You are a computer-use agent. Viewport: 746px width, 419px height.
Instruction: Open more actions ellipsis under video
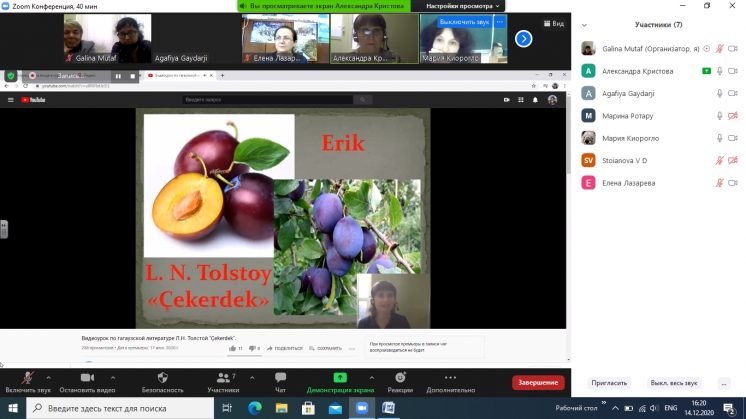point(352,349)
